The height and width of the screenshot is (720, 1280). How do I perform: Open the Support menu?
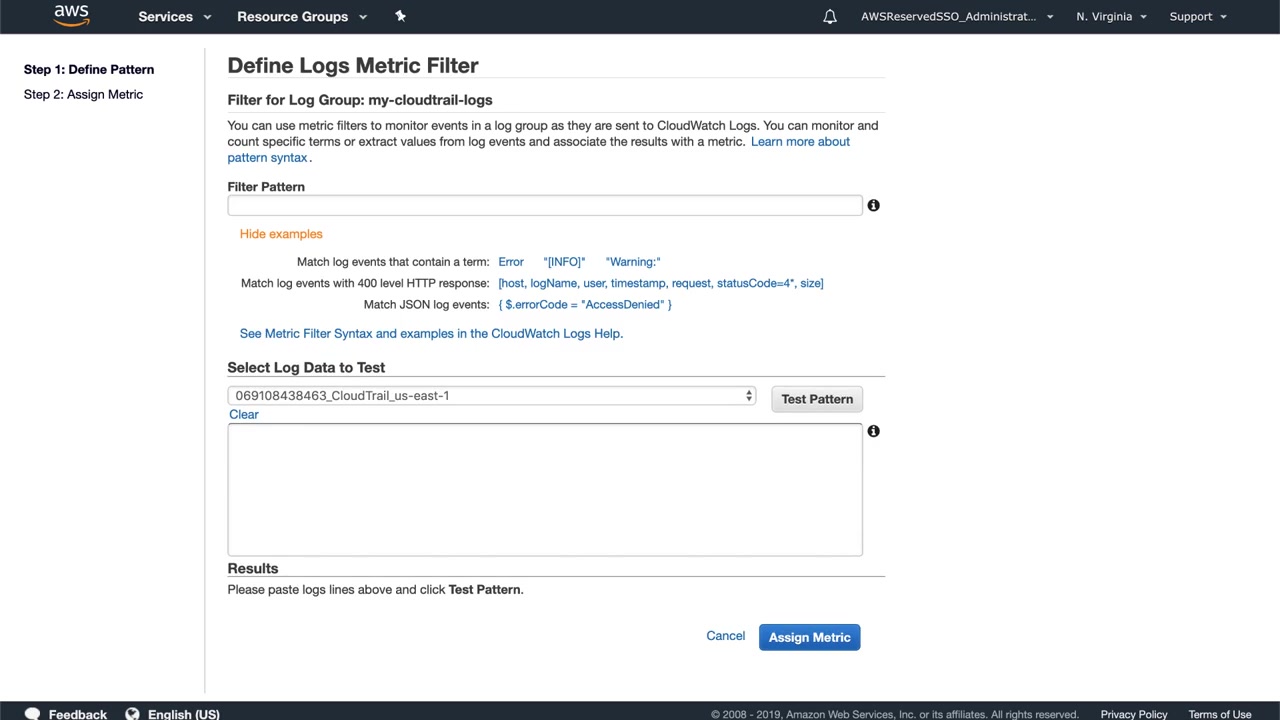click(1198, 17)
